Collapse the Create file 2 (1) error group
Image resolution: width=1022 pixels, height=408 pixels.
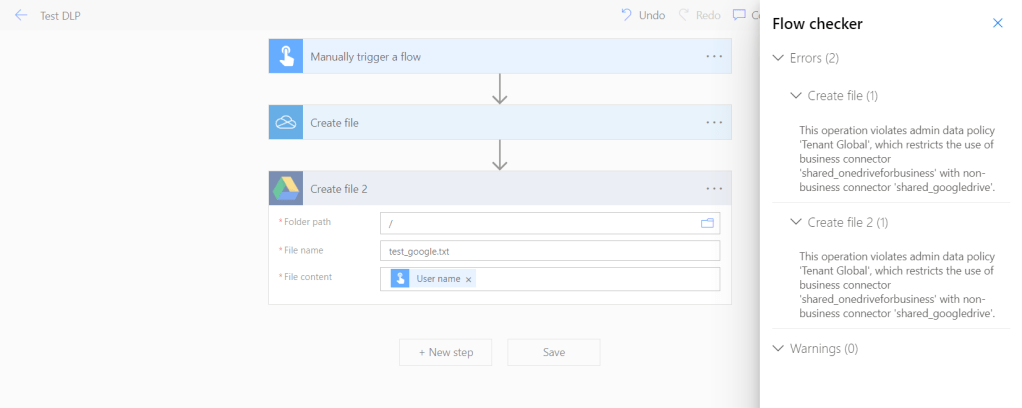coord(796,222)
